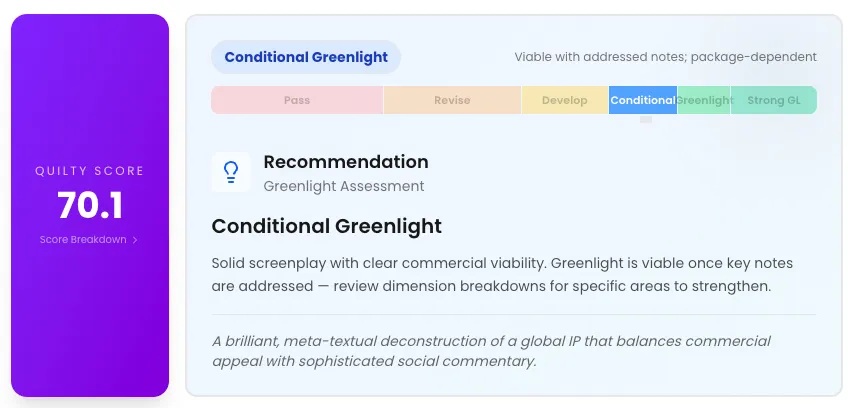The height and width of the screenshot is (408, 850).
Task: Select the Develop segment on rating scale
Action: [x=565, y=100]
